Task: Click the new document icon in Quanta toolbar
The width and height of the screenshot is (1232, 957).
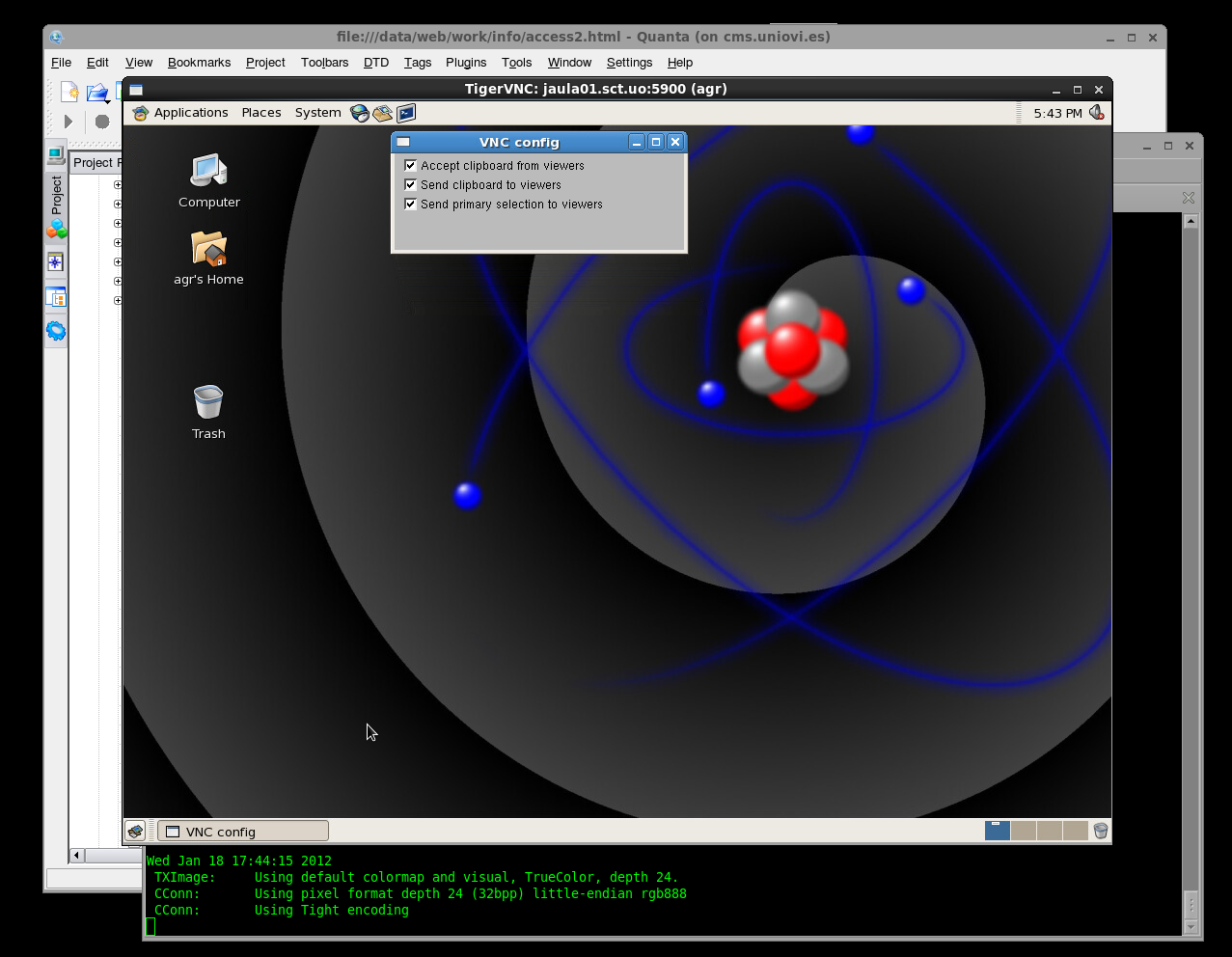Action: tap(69, 92)
